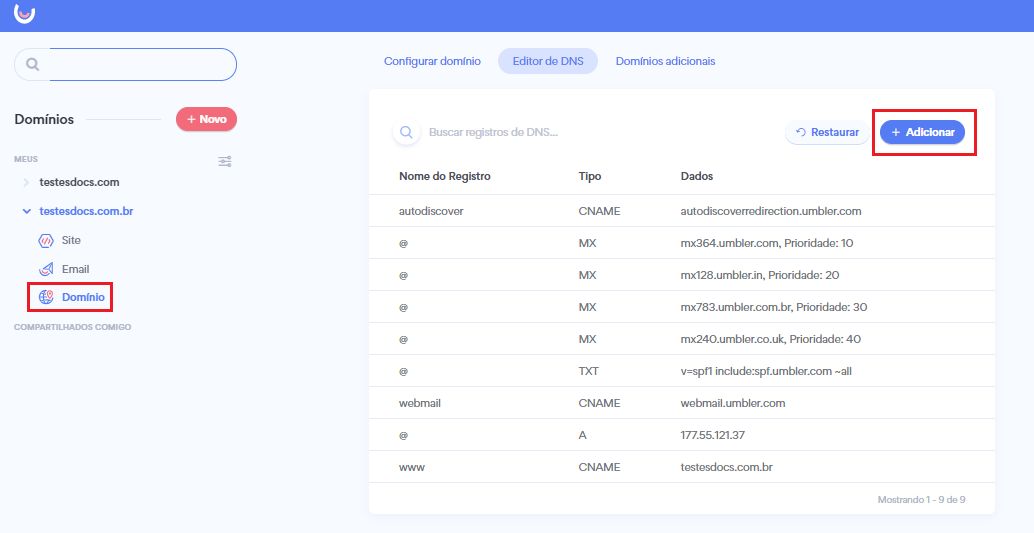
Task: Click Adicionar to add DNS record
Action: (x=922, y=132)
